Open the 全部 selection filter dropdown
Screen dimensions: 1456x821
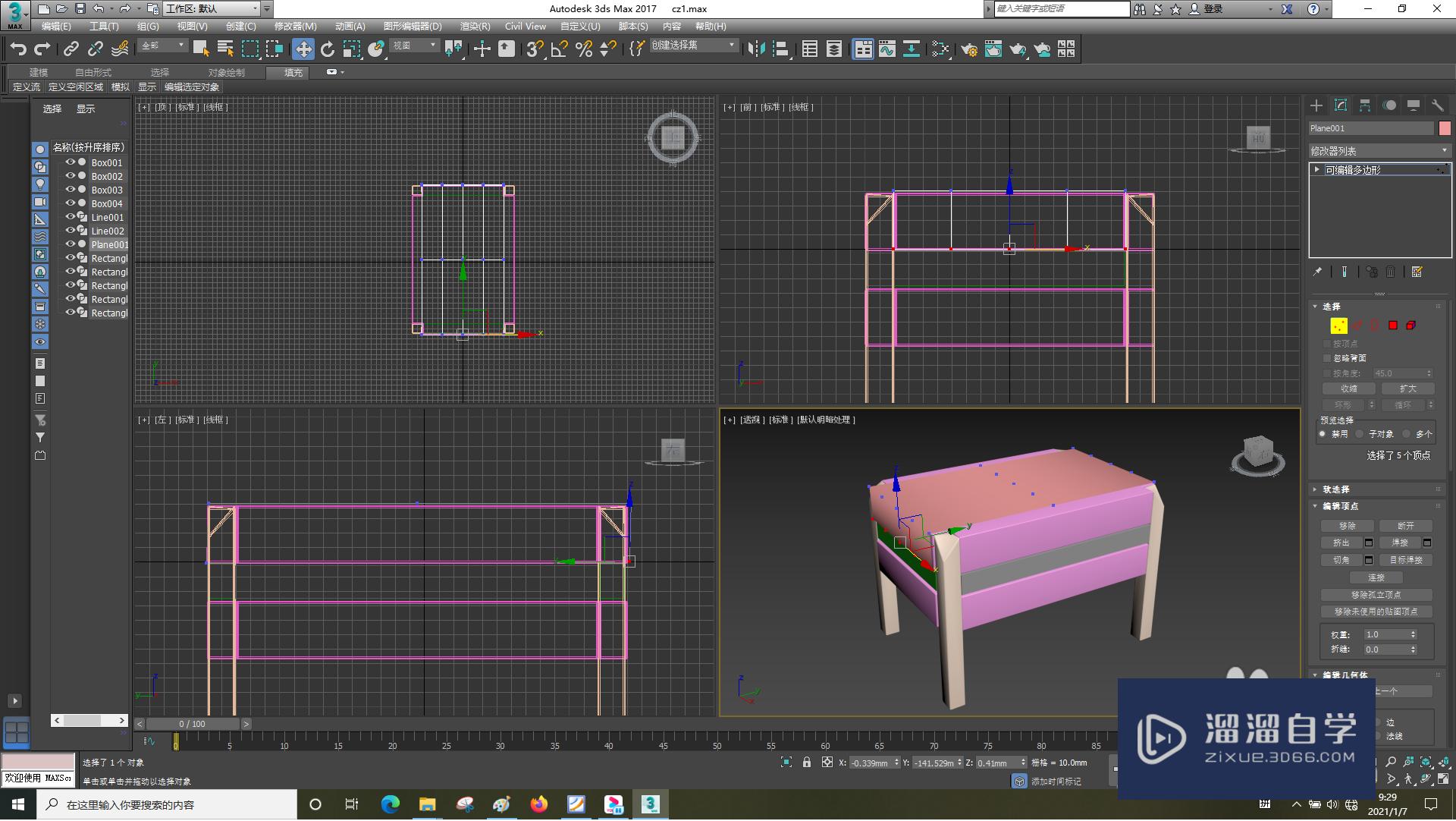point(163,46)
